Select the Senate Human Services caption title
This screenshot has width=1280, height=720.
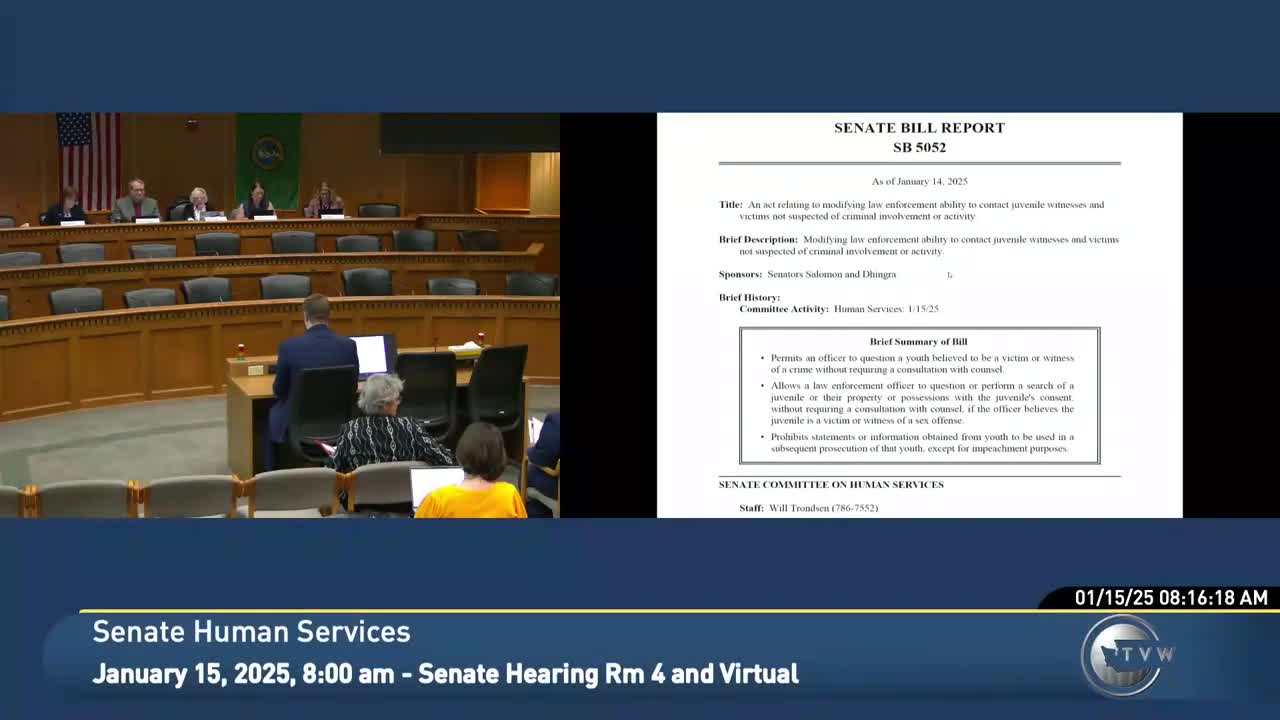[x=250, y=632]
